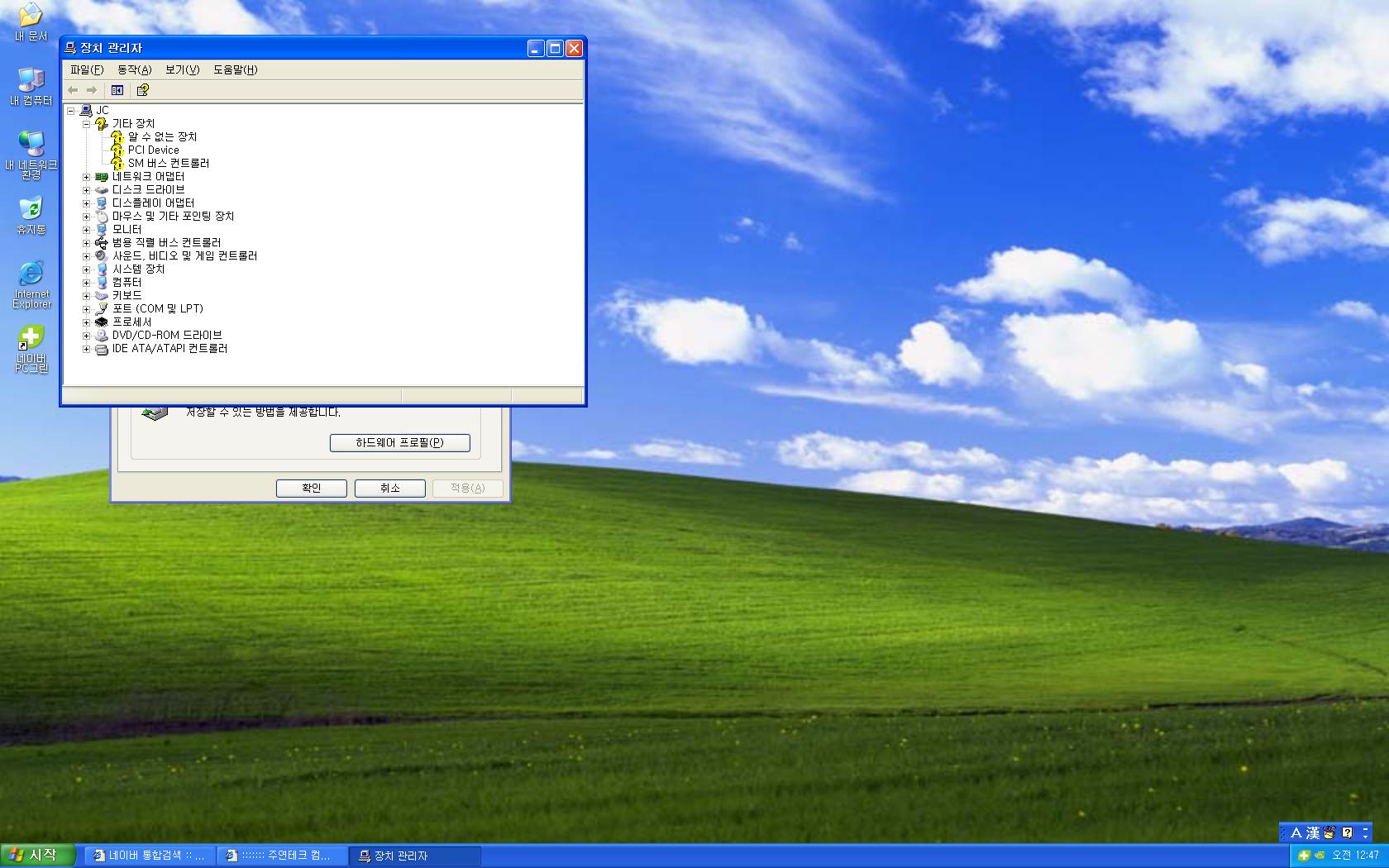This screenshot has width=1389, height=868.
Task: Open the 도움말(H) menu
Action: click(236, 69)
